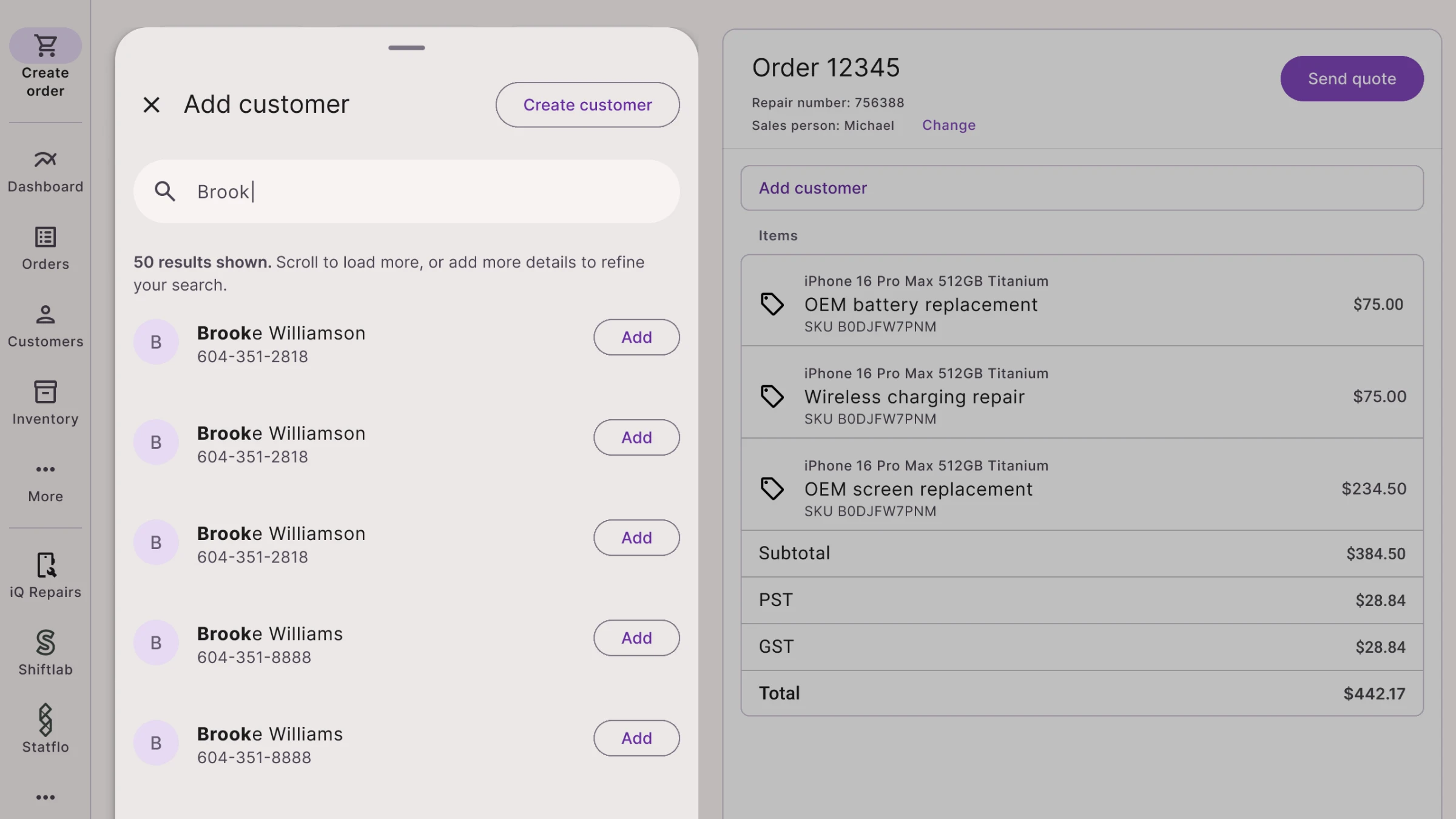Screen dimensions: 1456x819
Task: Click phone 604-351-8888 of last result
Action: point(254,758)
